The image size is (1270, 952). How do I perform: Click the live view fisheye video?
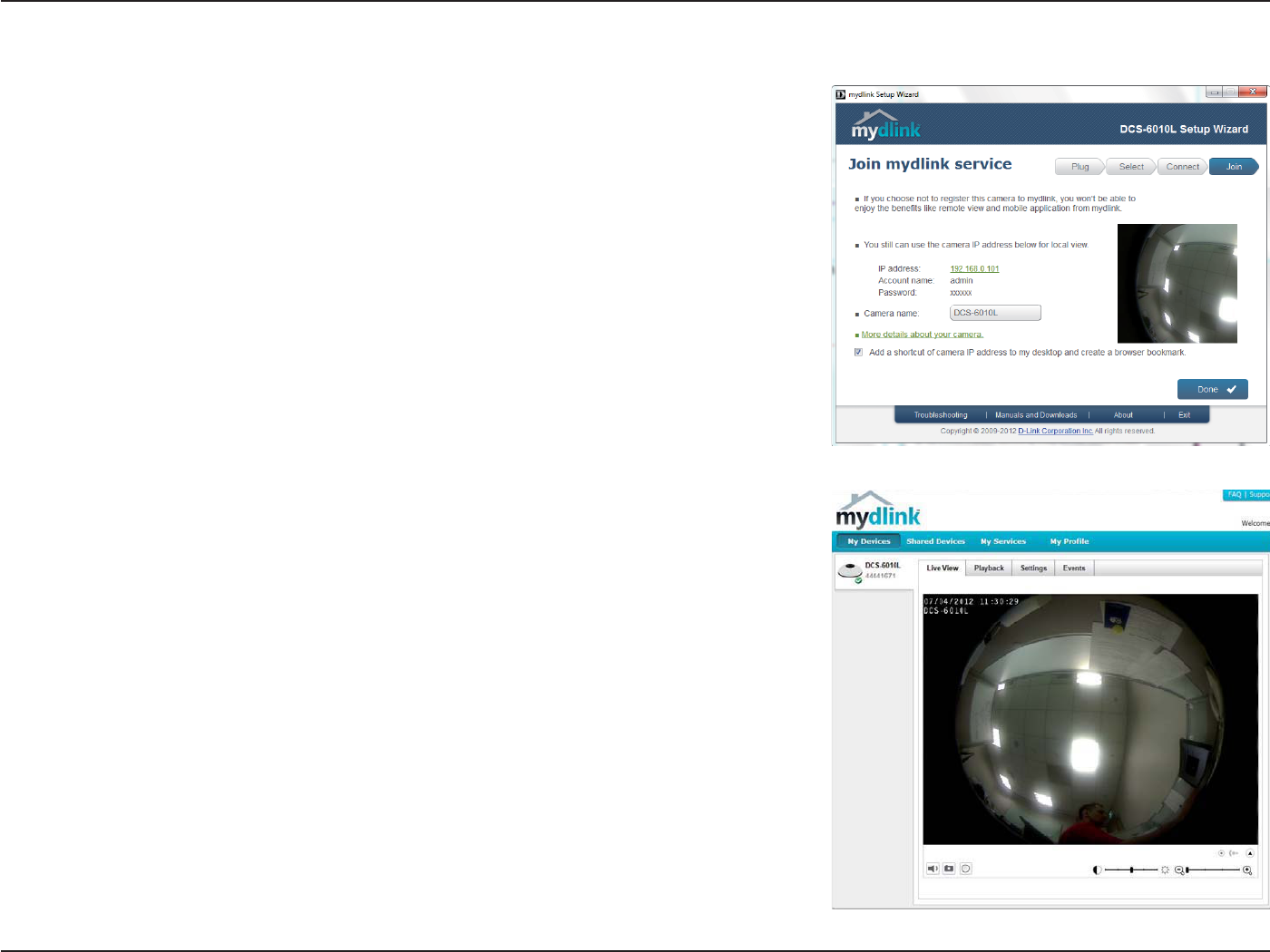(1090, 719)
